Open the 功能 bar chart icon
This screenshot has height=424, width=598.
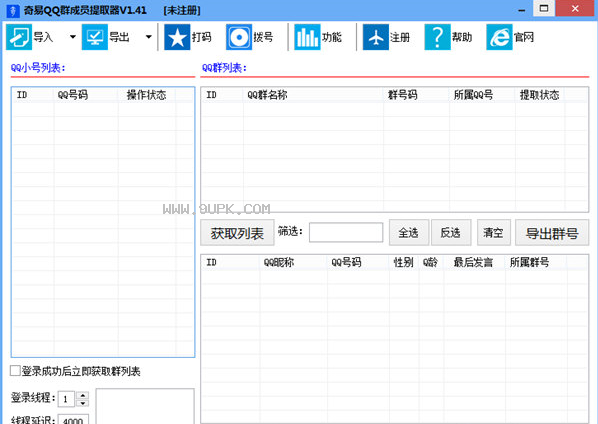pyautogui.click(x=307, y=37)
